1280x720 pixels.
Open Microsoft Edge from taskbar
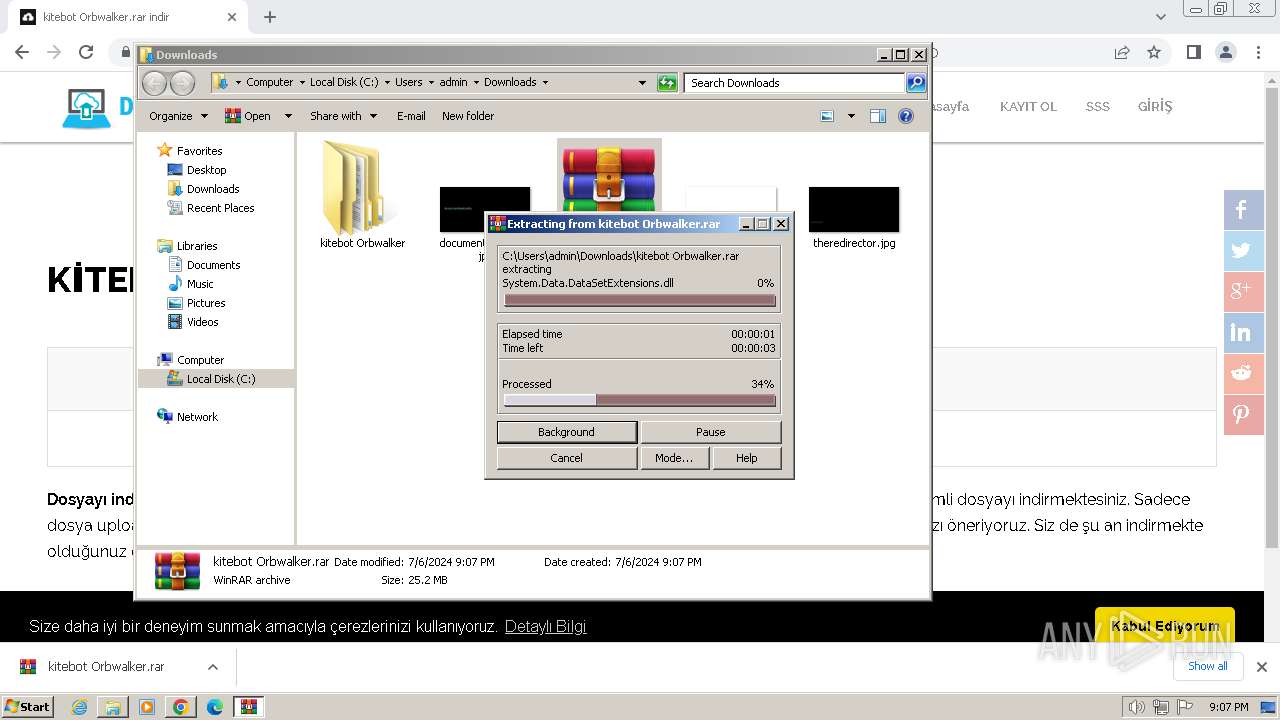click(215, 707)
